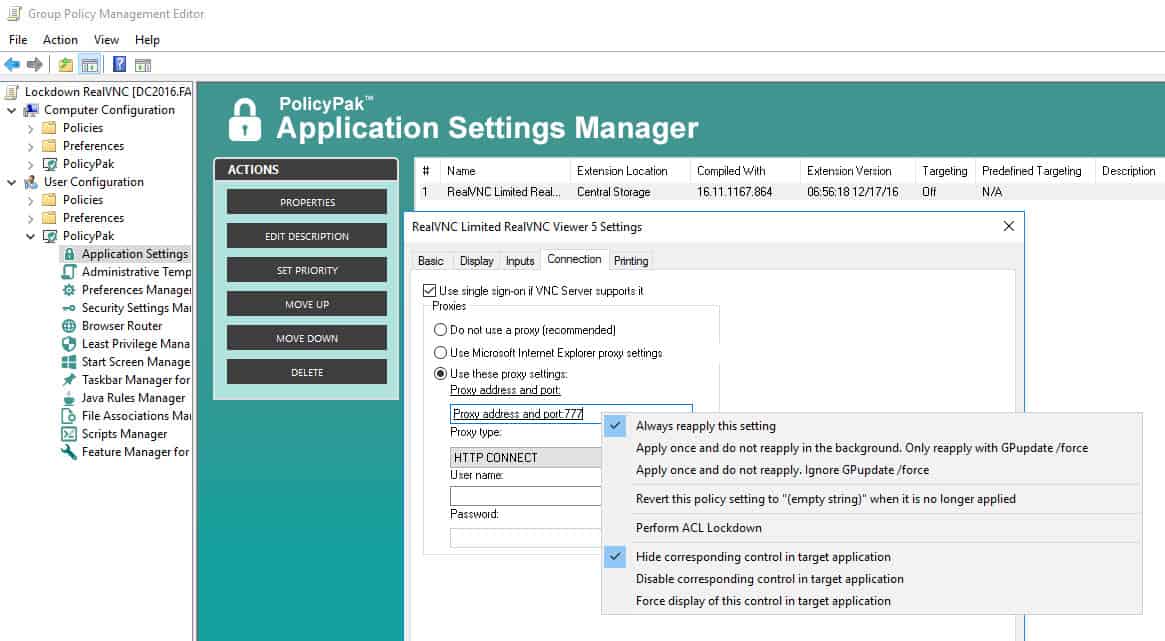Choose Disable corresponding control in target application

pos(871,579)
